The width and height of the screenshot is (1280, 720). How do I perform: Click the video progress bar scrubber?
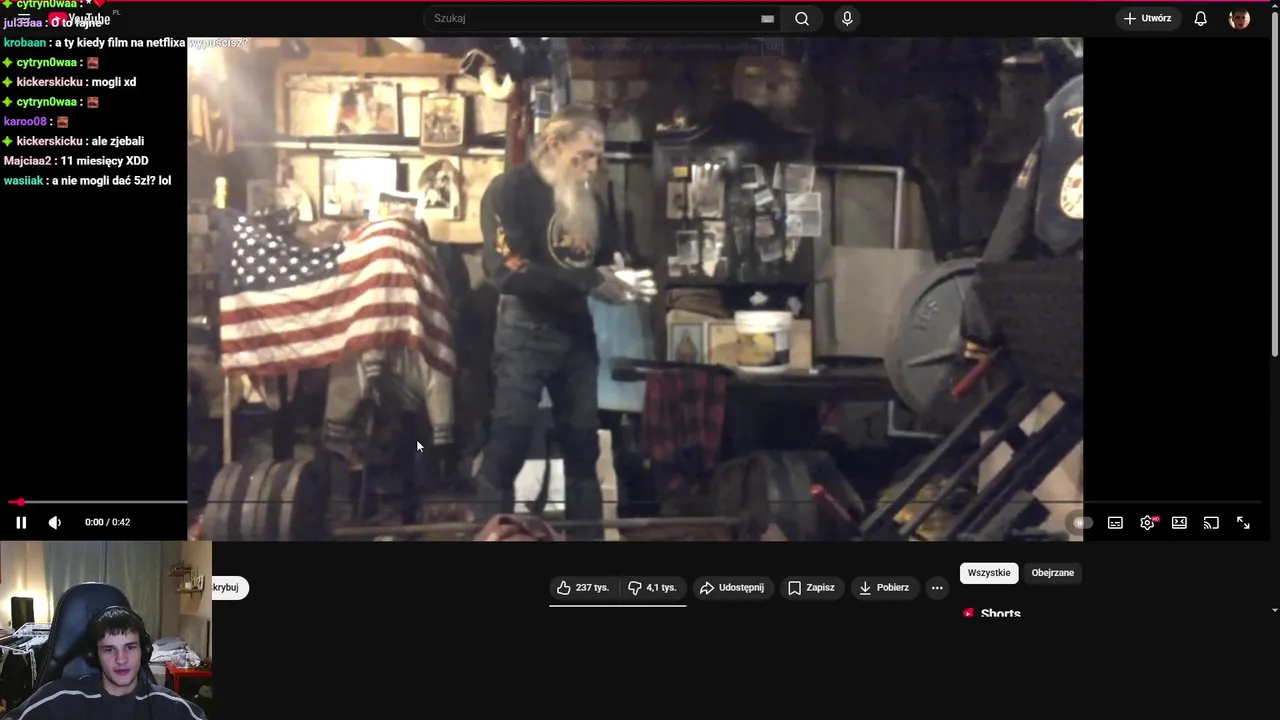click(19, 502)
